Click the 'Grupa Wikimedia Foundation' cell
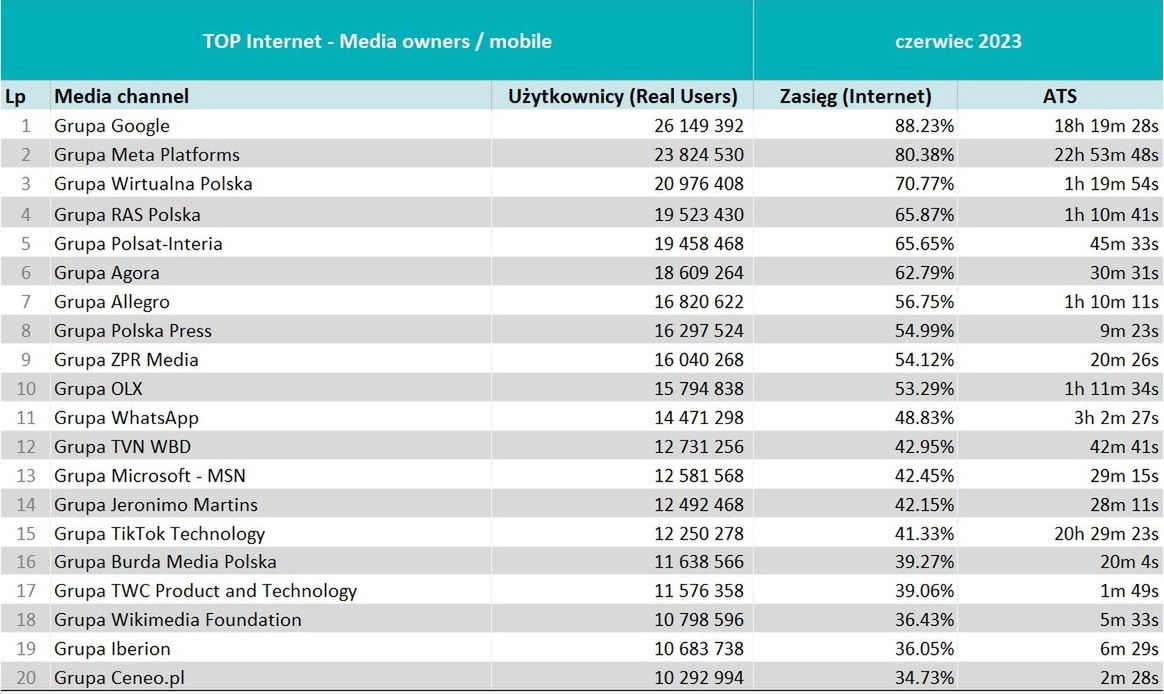 click(x=177, y=620)
